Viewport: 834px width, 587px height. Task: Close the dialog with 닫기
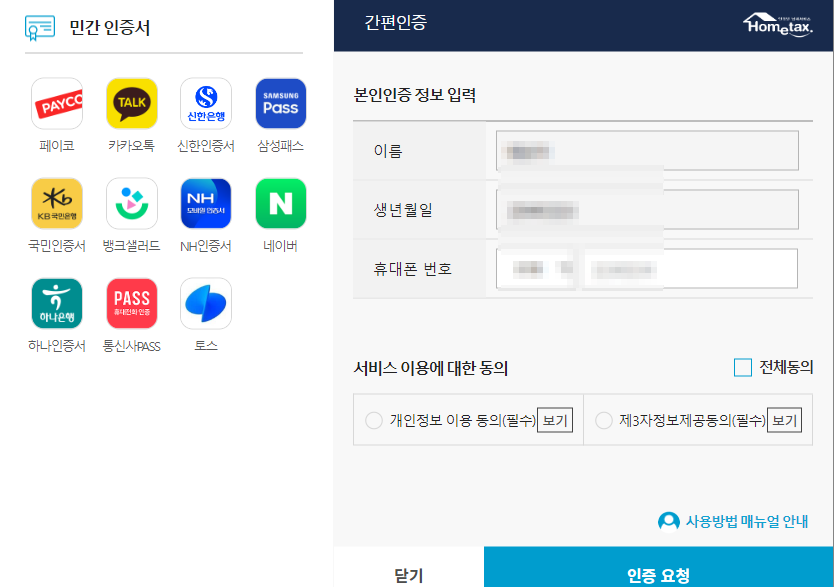409,568
